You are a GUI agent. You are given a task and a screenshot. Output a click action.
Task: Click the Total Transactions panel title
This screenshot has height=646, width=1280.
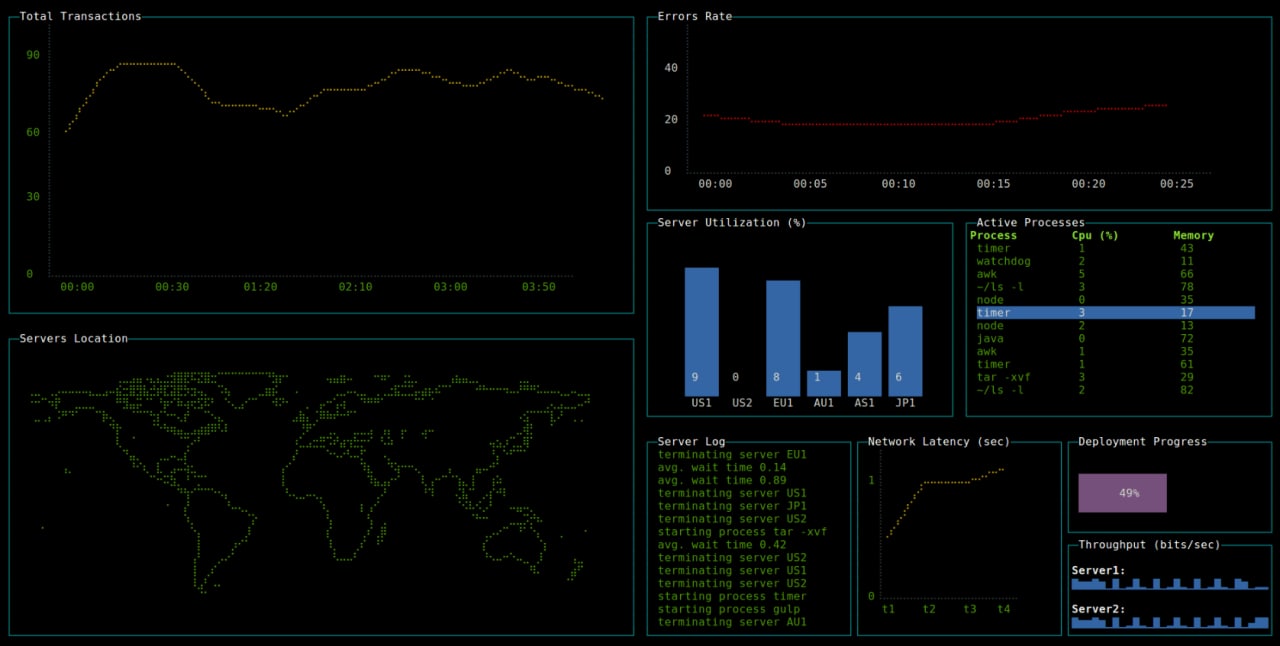point(80,16)
